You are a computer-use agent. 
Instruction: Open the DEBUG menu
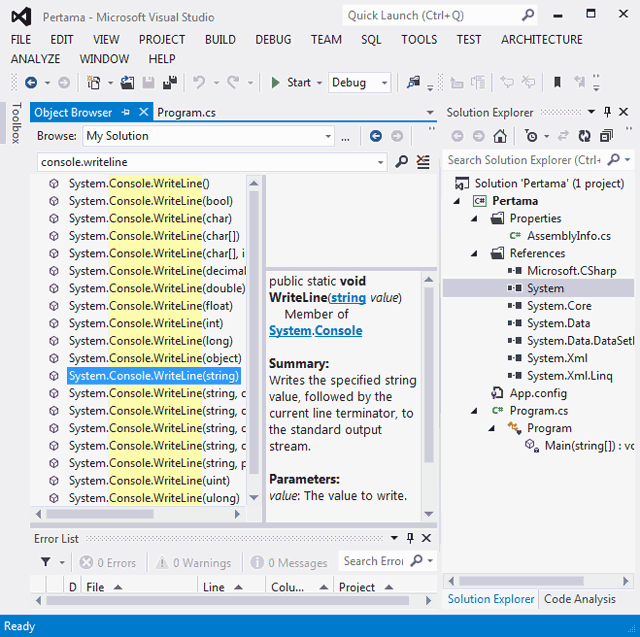(x=273, y=40)
